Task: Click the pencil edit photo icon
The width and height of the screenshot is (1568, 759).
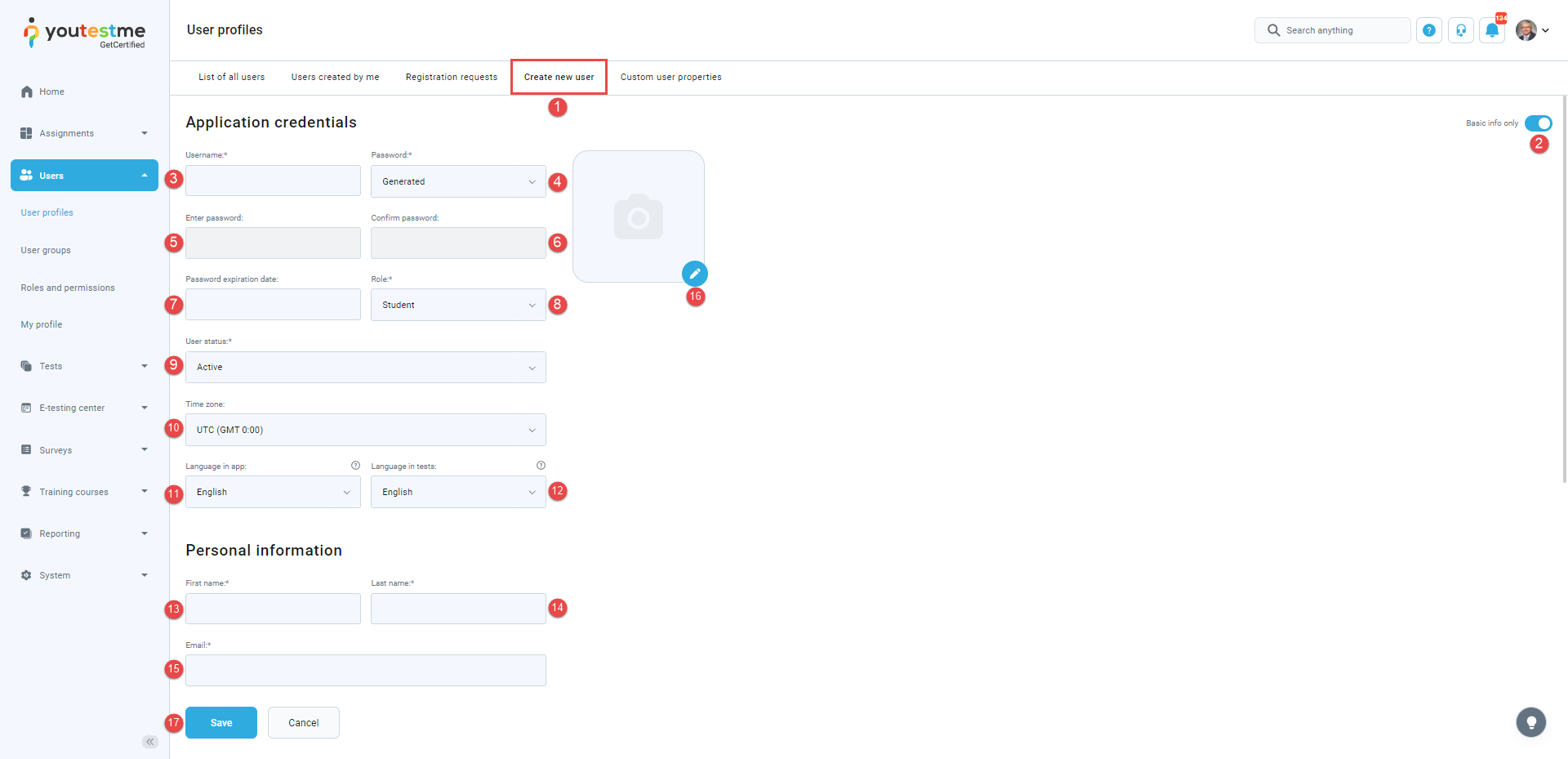Action: 694,274
